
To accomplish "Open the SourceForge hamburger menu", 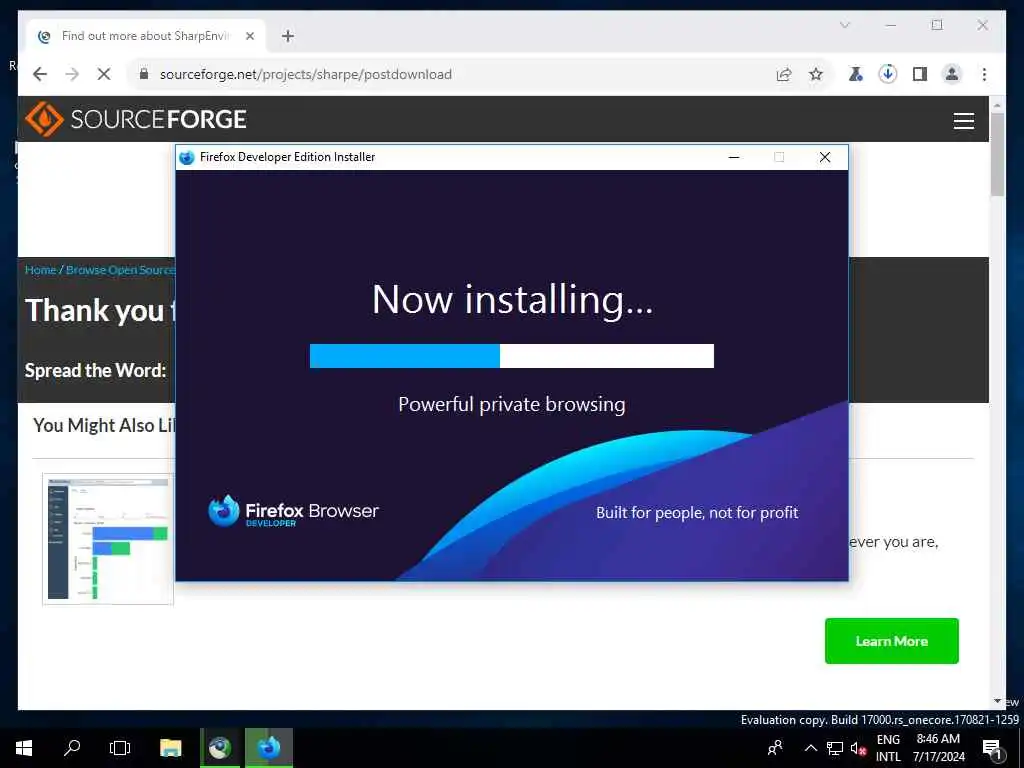I will coord(963,121).
